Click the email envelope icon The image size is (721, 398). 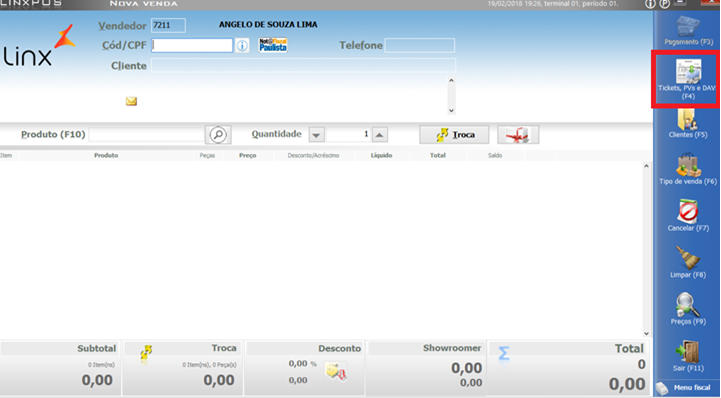coord(132,101)
